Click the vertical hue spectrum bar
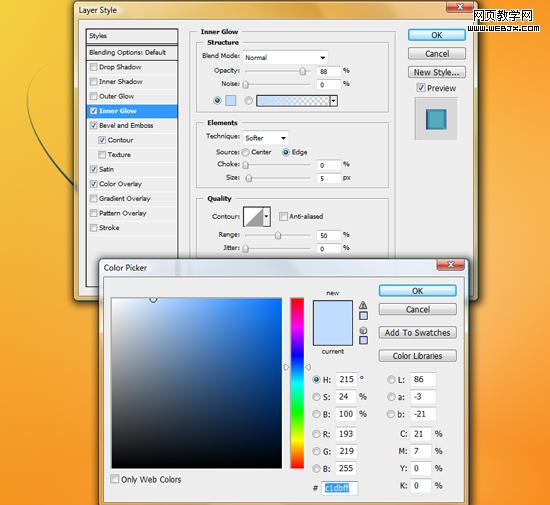The image size is (550, 505). point(297,383)
